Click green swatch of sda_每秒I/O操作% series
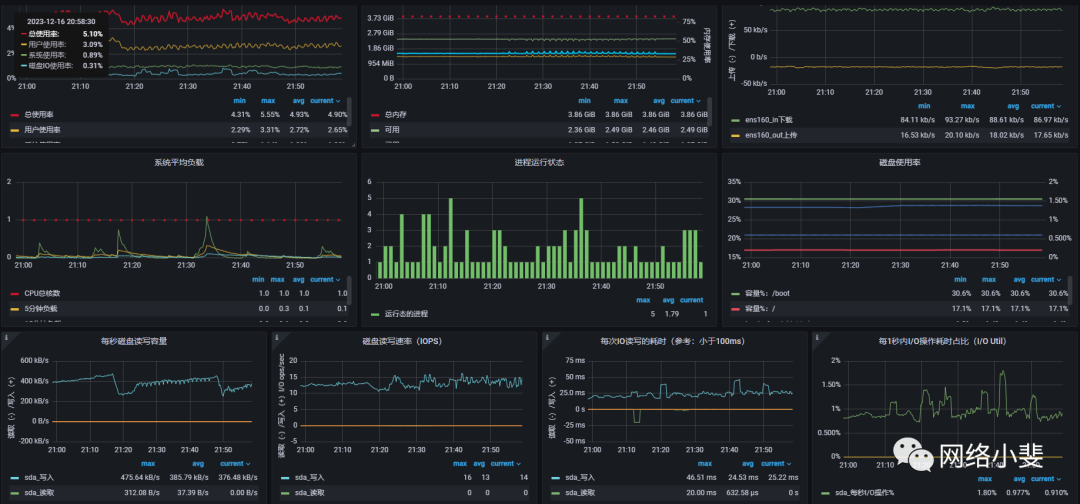Screen dimensions: 1080x504 pos(826,492)
